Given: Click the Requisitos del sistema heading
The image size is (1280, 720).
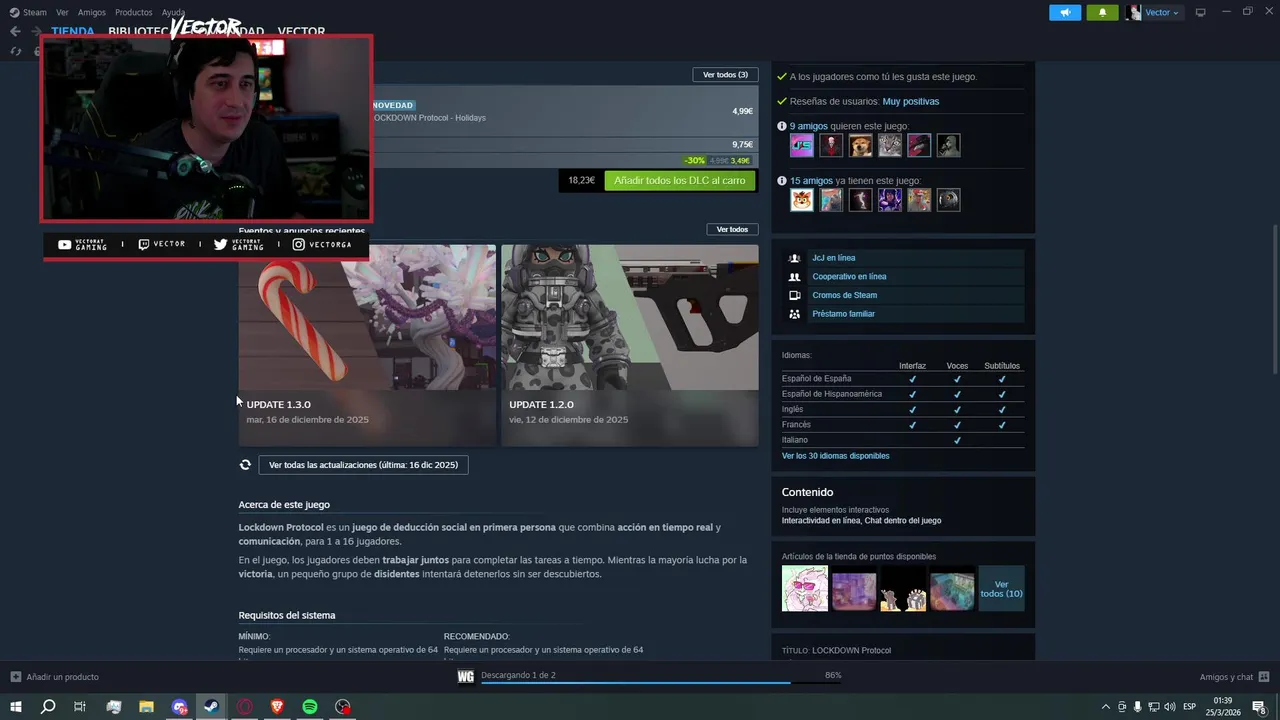Looking at the screenshot, I should pos(287,615).
